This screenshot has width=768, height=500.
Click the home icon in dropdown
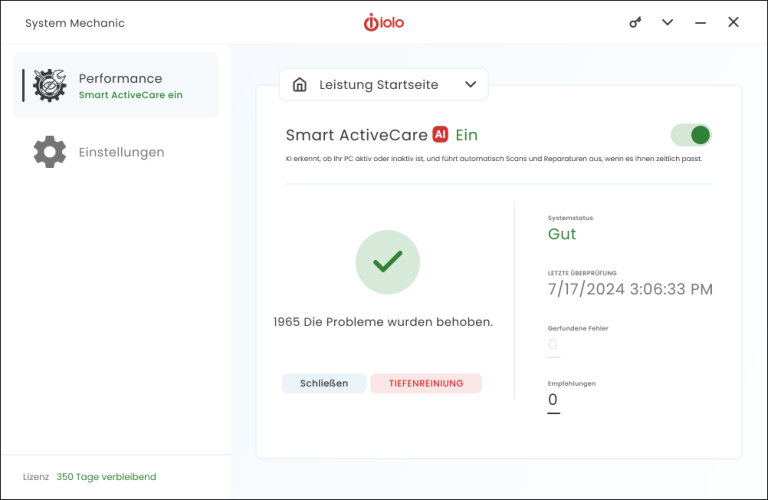click(300, 84)
